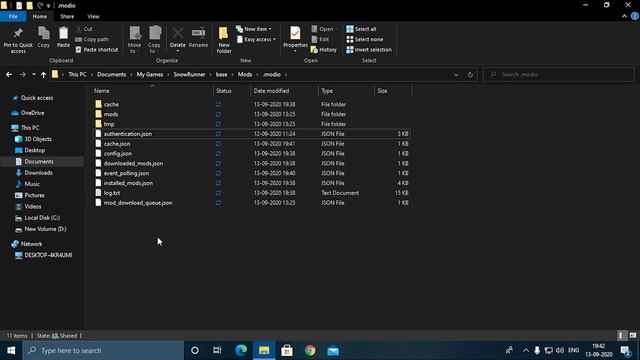Switch to the Home ribbon tab
Screen dimensions: 640x360
coord(40,16)
